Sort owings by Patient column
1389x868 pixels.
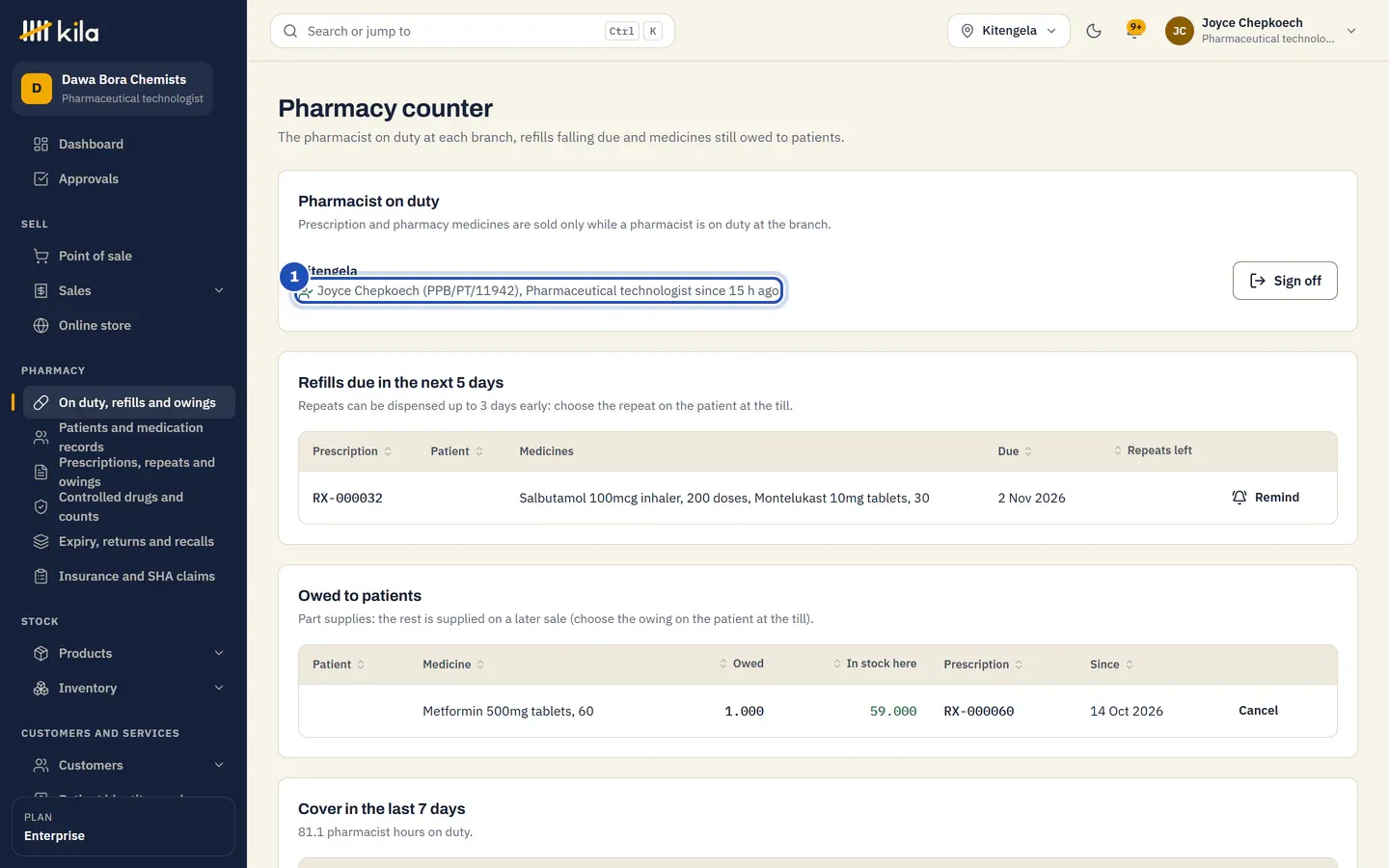[339, 665]
